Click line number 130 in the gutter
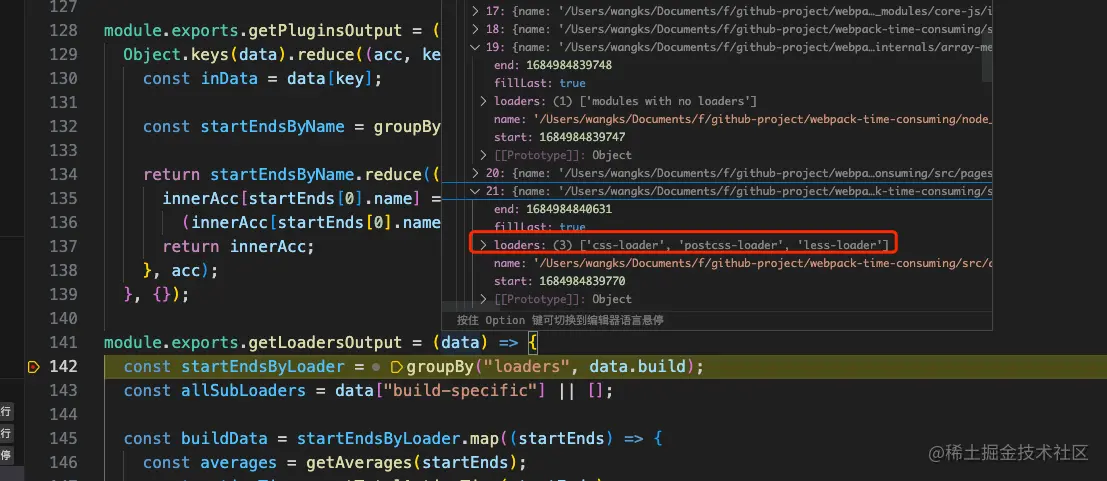 (x=64, y=78)
